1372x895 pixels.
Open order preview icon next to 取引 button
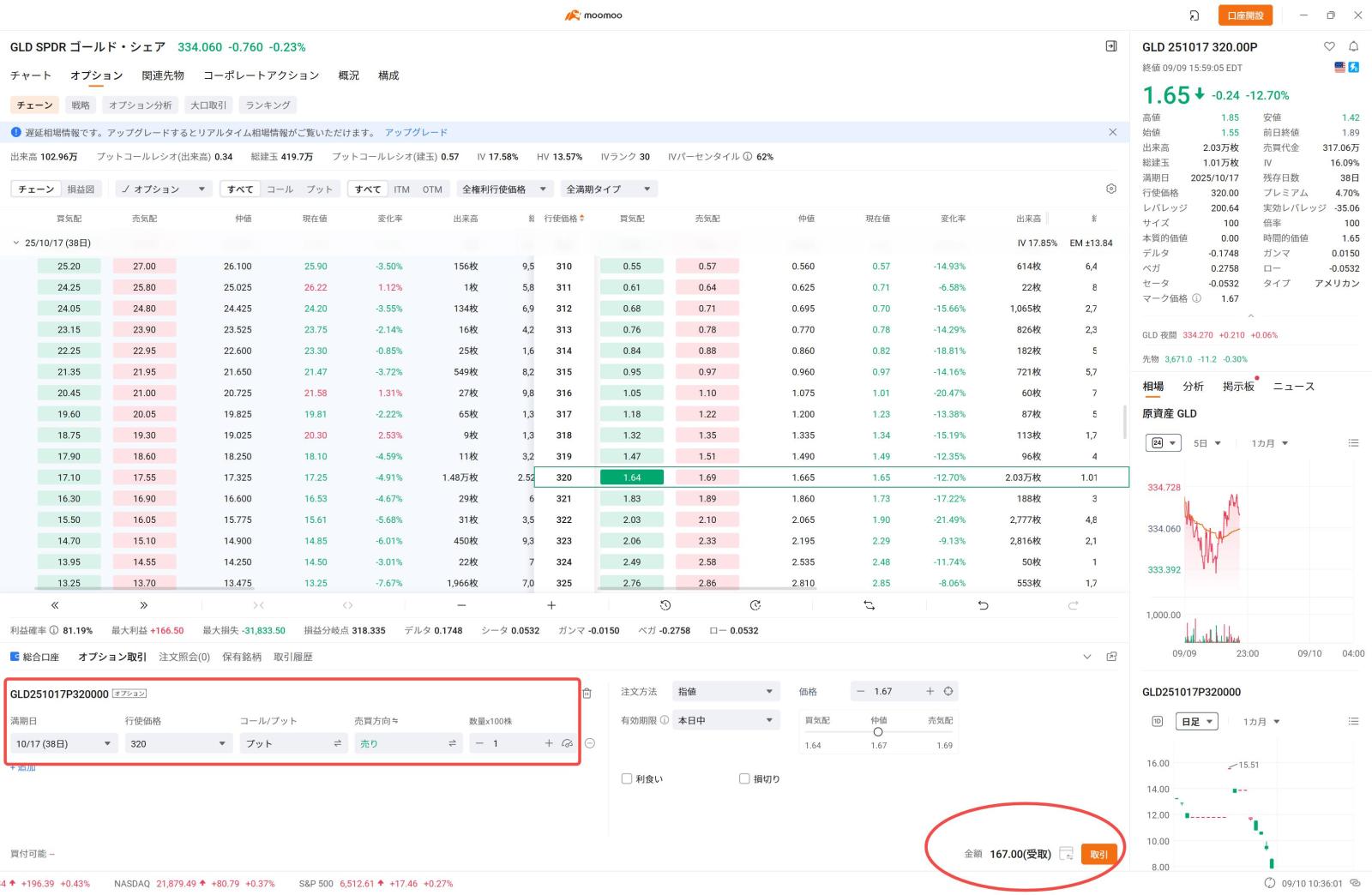point(1067,854)
